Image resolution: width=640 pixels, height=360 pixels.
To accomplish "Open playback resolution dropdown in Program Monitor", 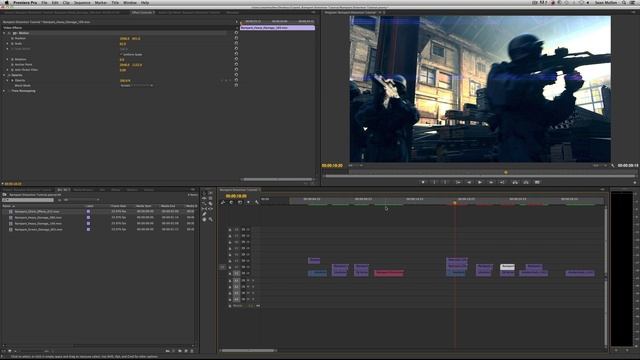I will coord(599,166).
